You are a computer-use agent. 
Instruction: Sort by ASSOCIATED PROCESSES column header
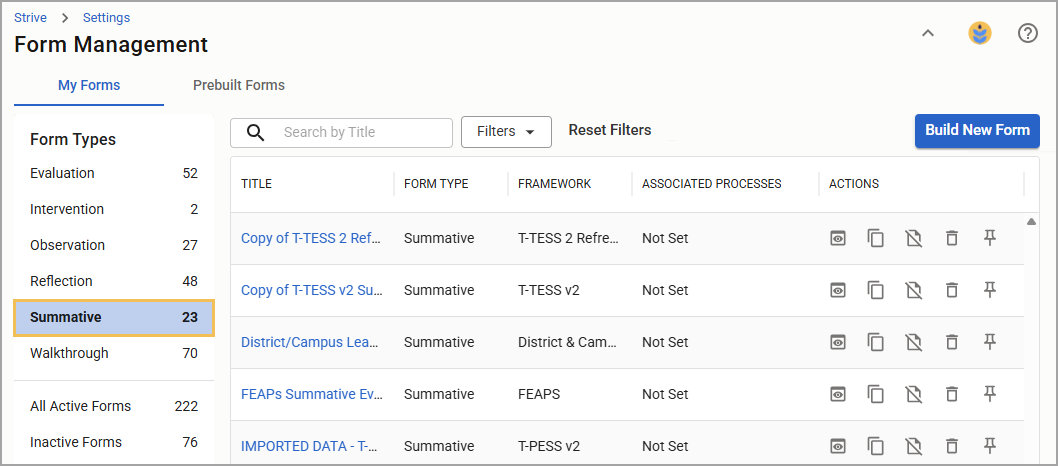pos(712,183)
